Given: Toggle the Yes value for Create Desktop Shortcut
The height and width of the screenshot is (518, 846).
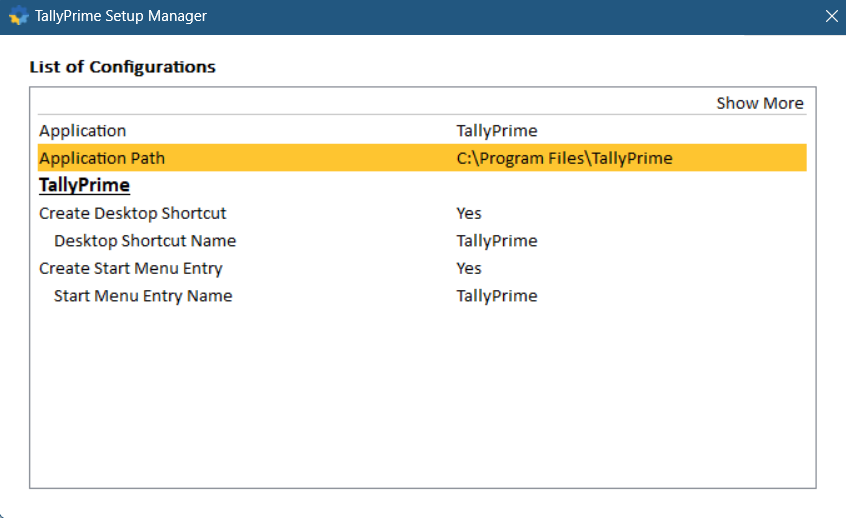Looking at the screenshot, I should (x=469, y=213).
